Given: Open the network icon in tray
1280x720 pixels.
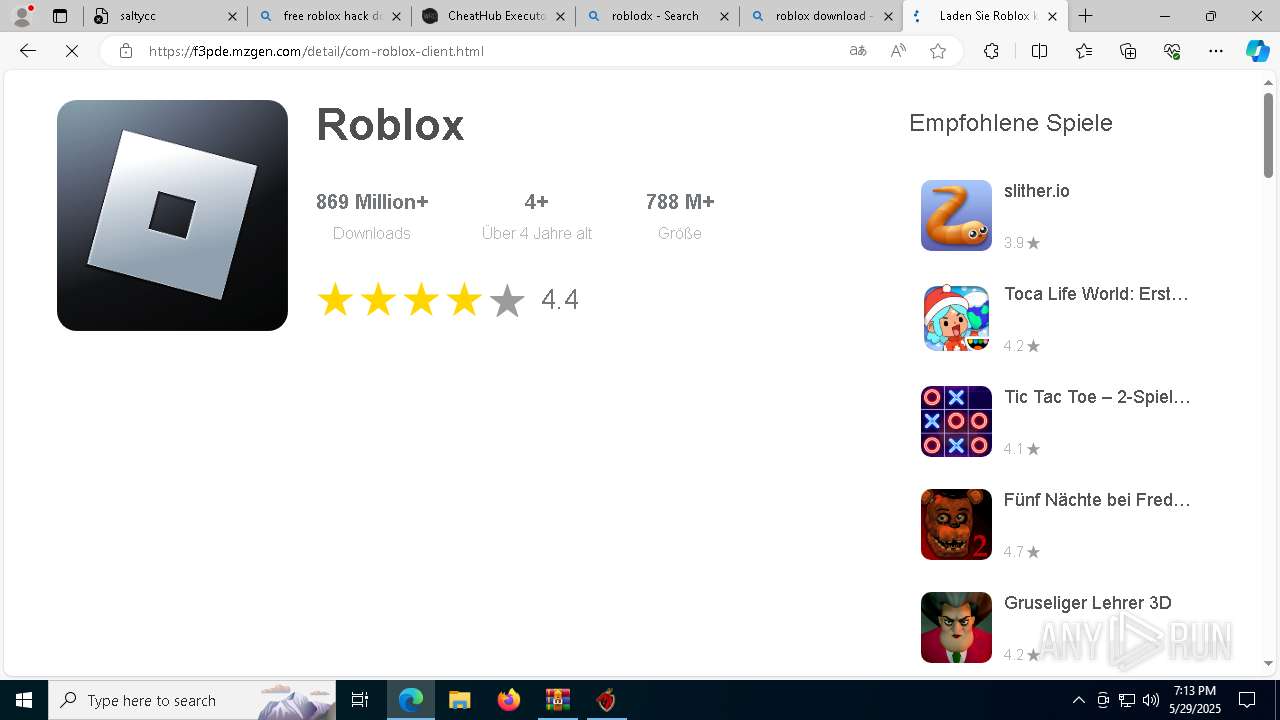Looking at the screenshot, I should 1127,700.
